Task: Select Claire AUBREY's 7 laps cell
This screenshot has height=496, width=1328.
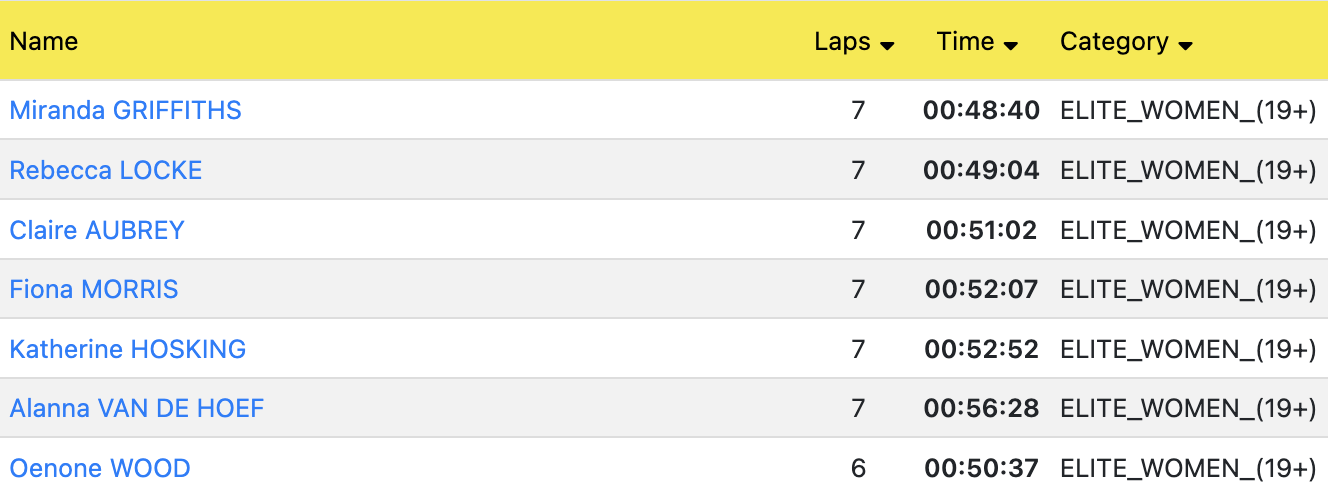Action: coord(858,230)
